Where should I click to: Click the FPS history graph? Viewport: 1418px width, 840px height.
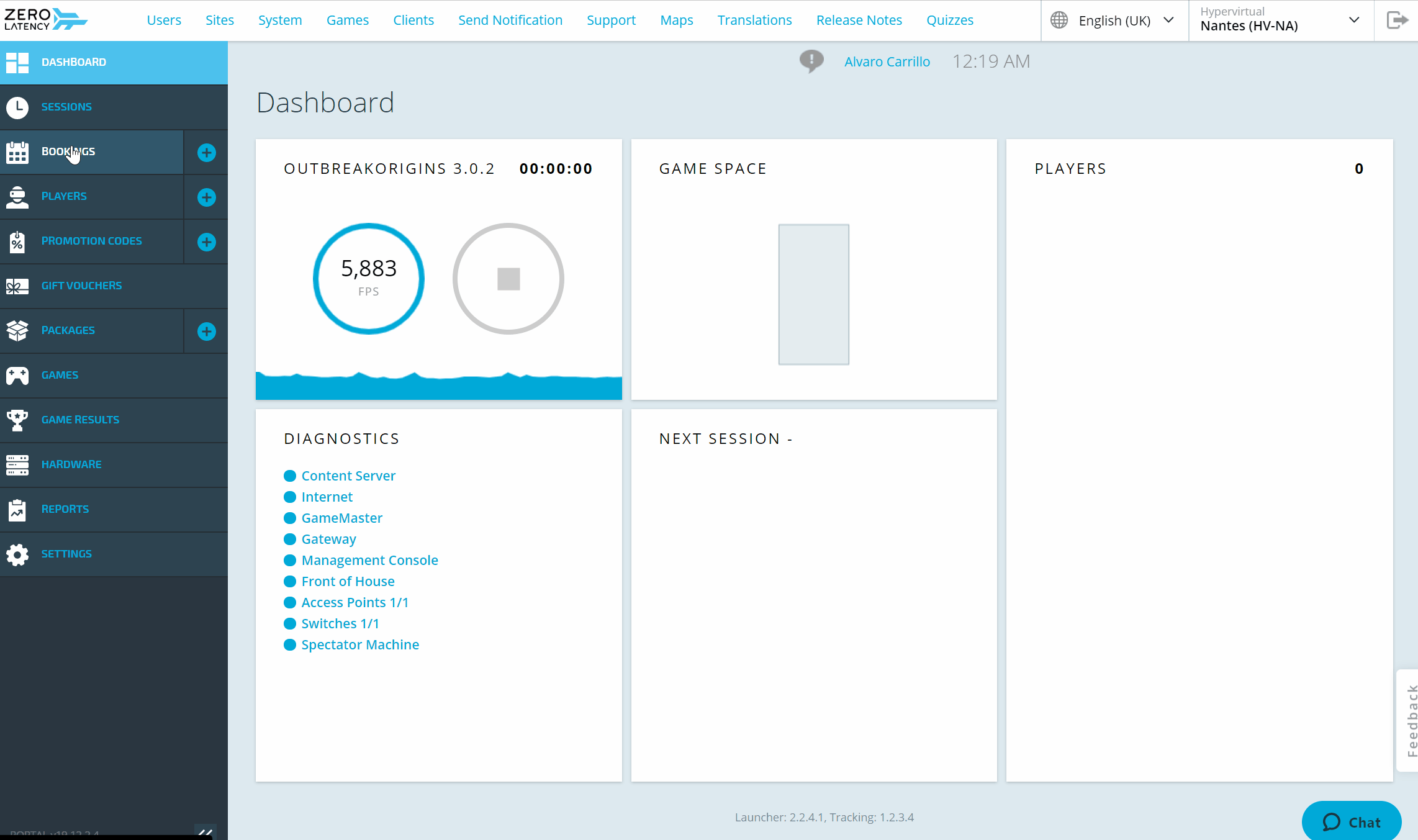pyautogui.click(x=439, y=386)
